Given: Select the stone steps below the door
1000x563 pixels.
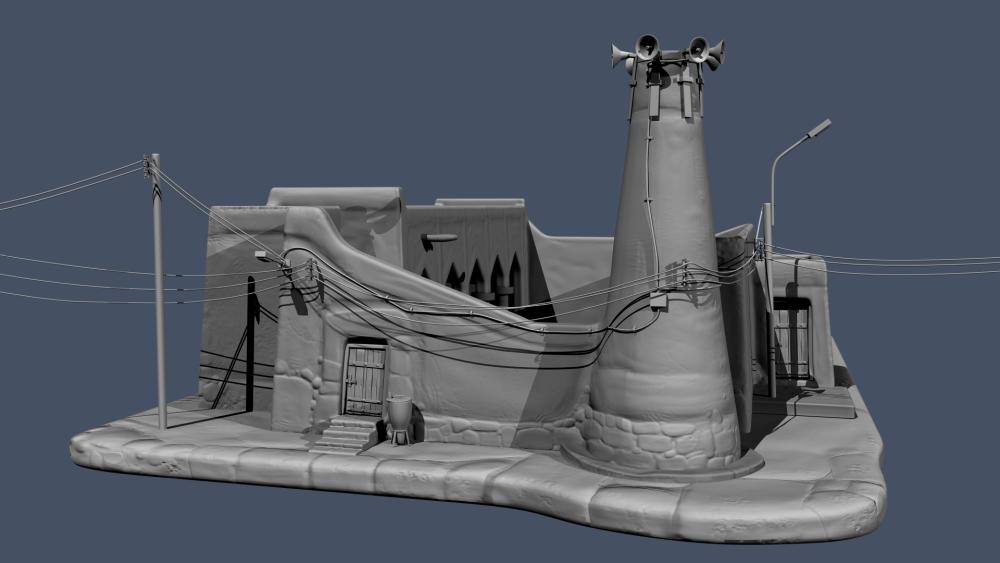Looking at the screenshot, I should [344, 434].
